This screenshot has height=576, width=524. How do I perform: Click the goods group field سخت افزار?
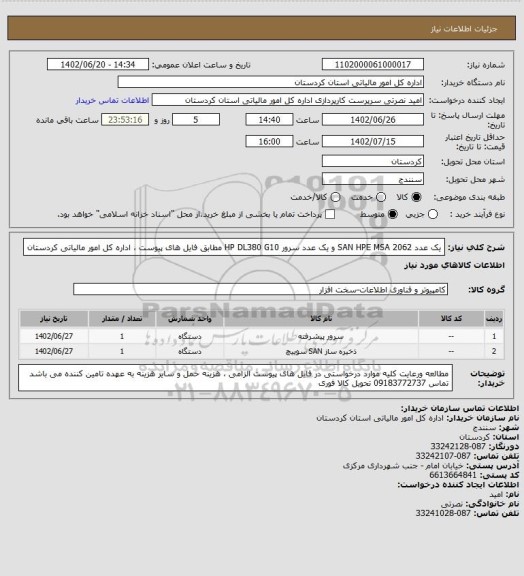(x=260, y=289)
